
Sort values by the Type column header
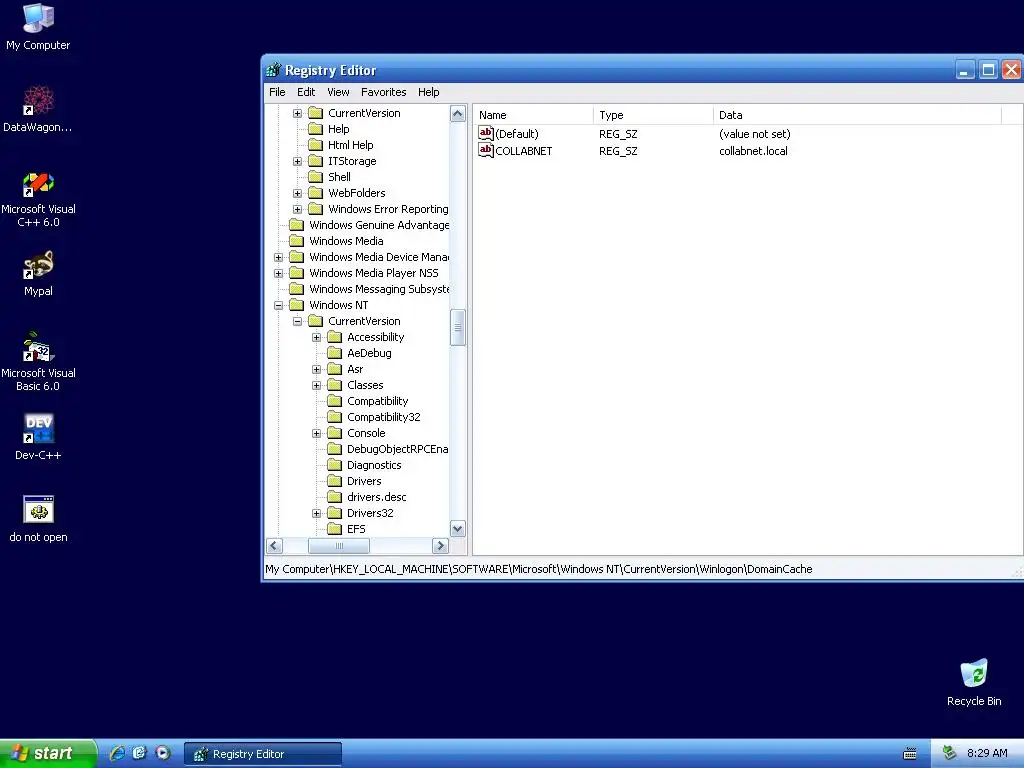(x=653, y=115)
